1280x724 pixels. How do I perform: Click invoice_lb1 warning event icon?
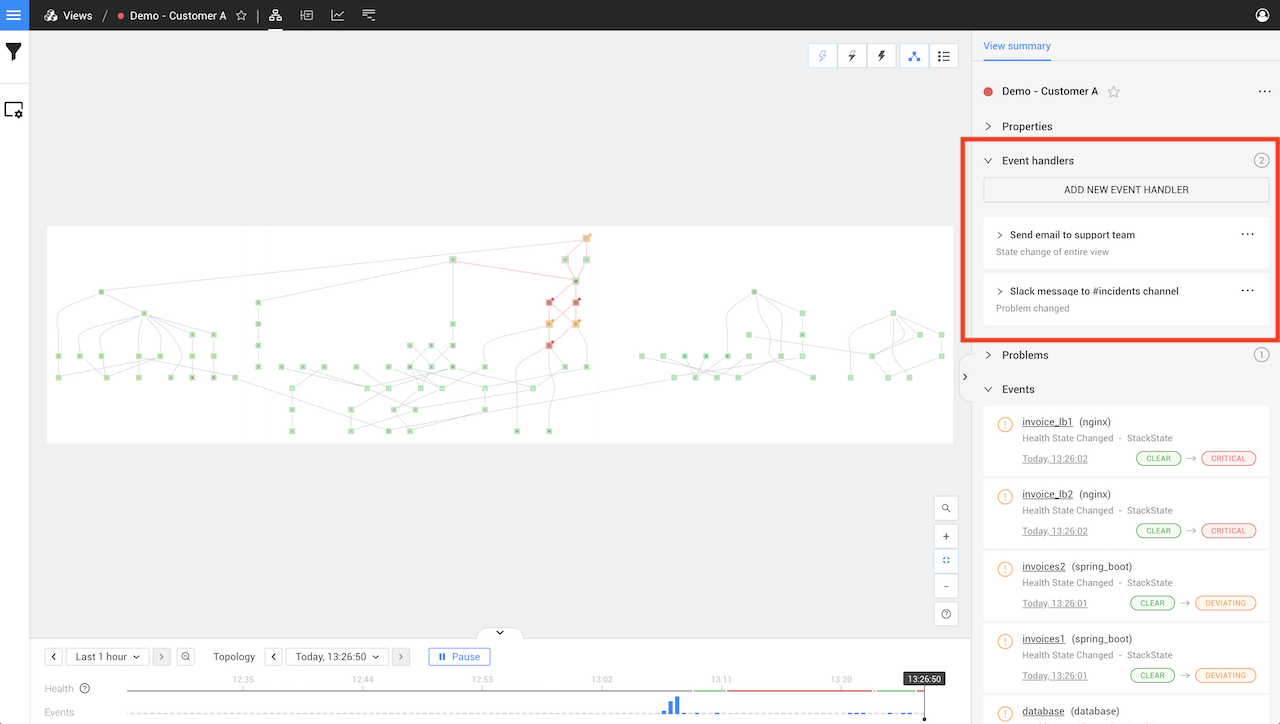pos(1005,424)
